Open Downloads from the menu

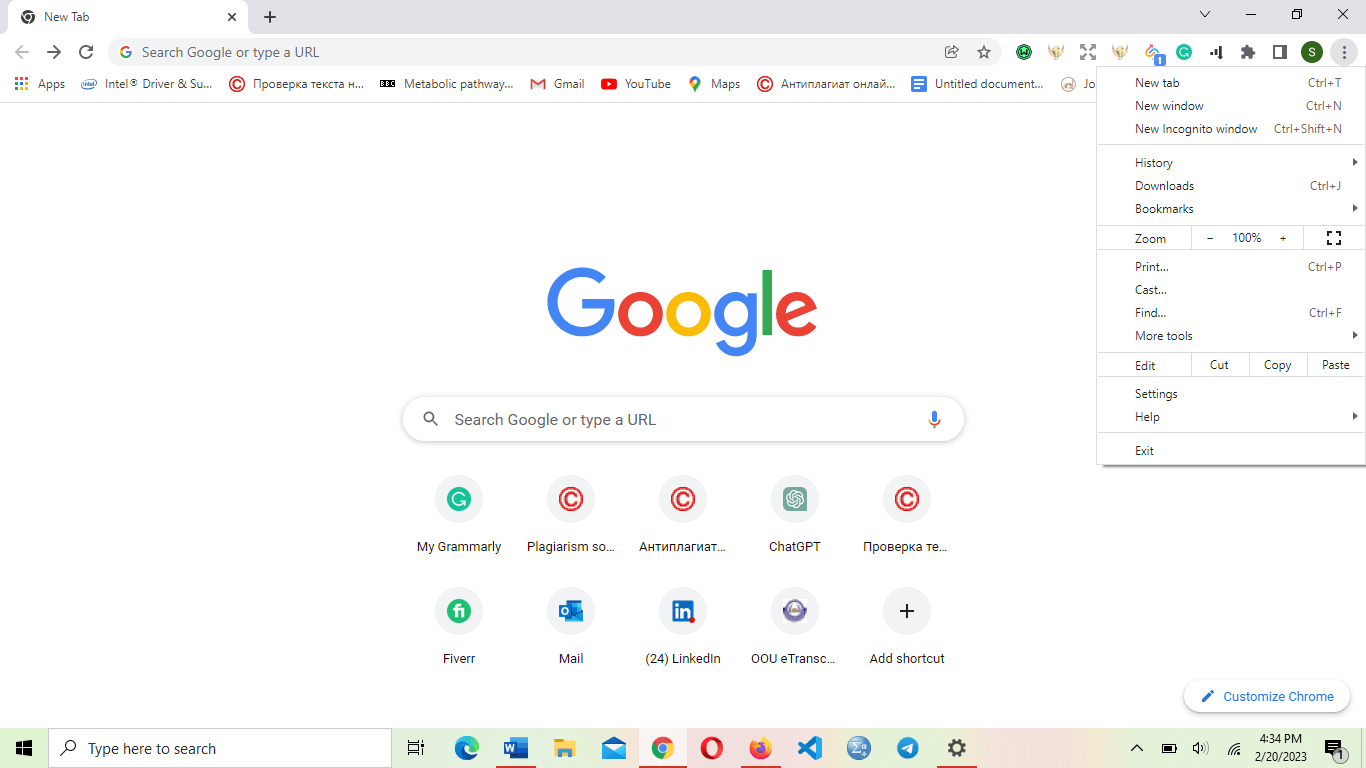click(x=1231, y=186)
